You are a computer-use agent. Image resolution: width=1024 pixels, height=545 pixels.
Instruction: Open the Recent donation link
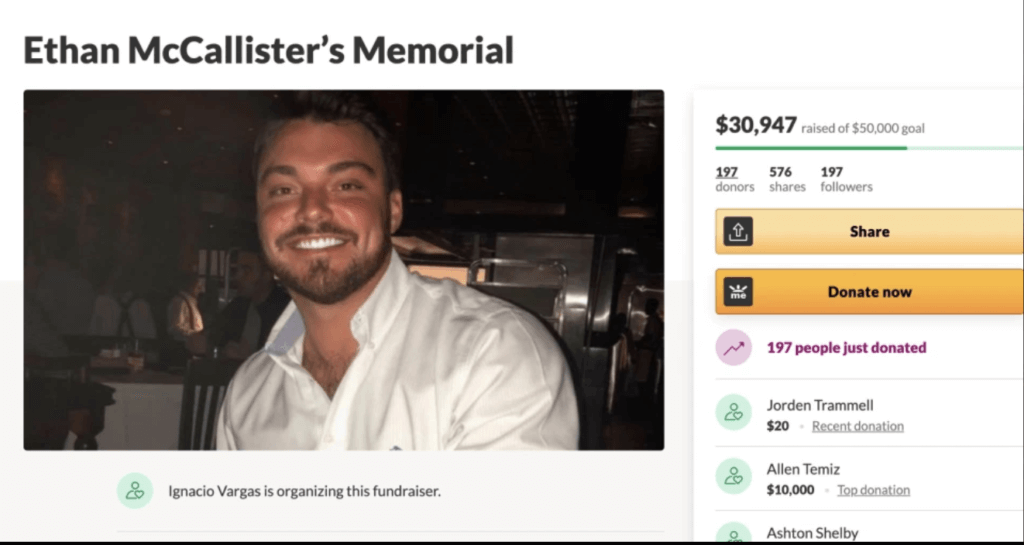pyautogui.click(x=857, y=426)
